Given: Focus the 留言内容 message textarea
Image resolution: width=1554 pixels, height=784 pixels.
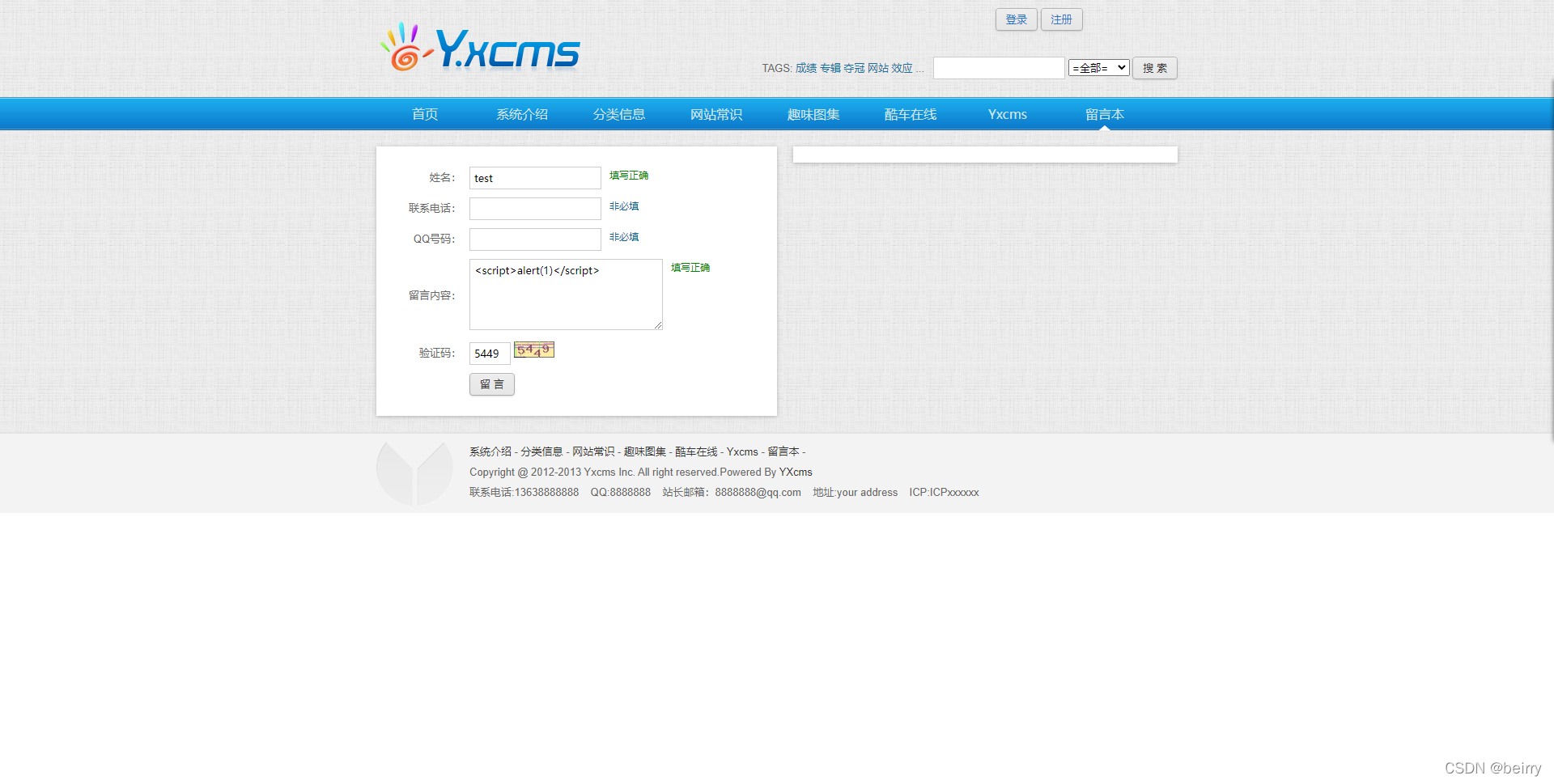Looking at the screenshot, I should [566, 295].
